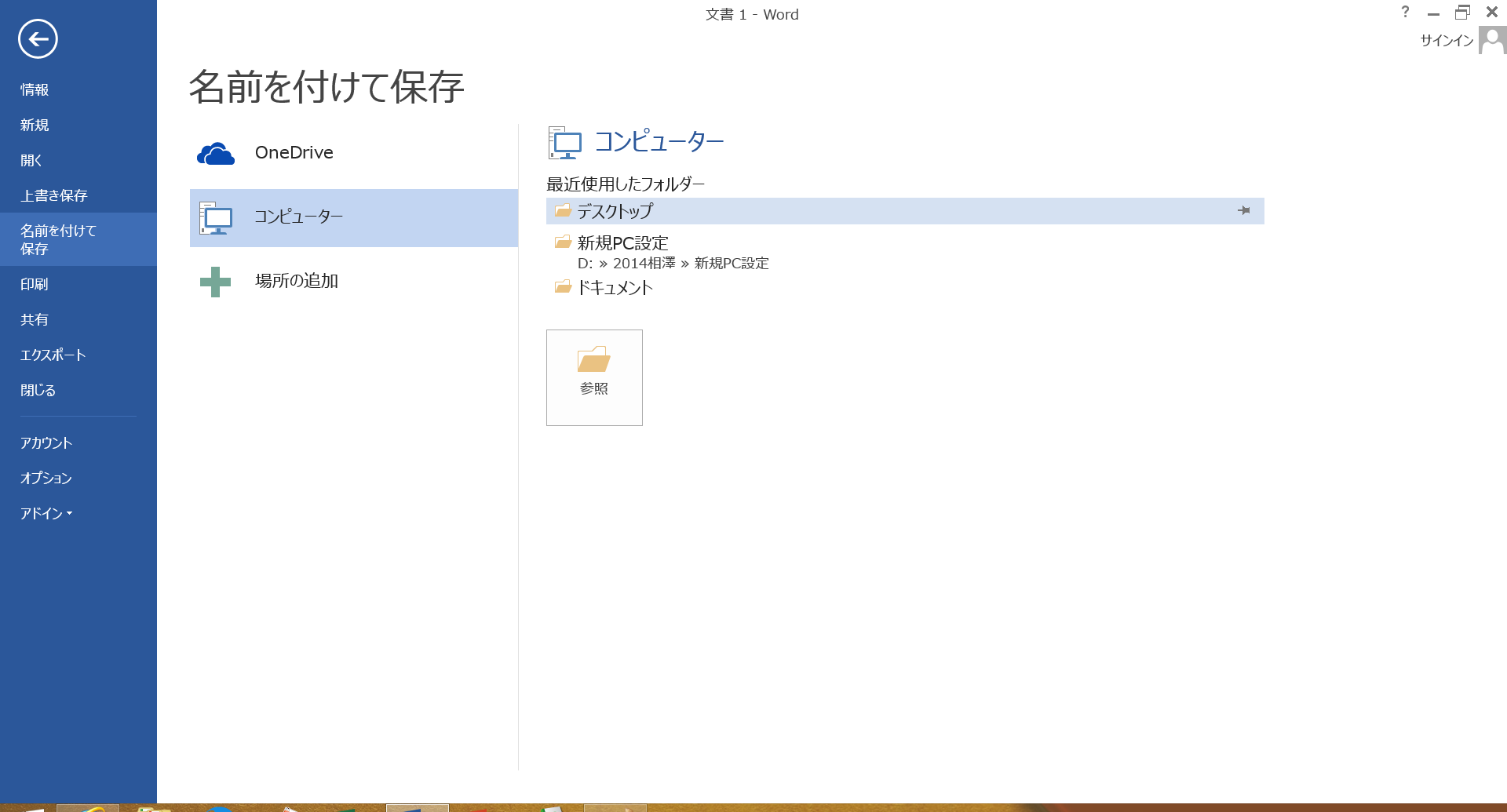The image size is (1507, 812).
Task: Select 名前を付けて保存 in the sidebar
Action: click(x=78, y=239)
